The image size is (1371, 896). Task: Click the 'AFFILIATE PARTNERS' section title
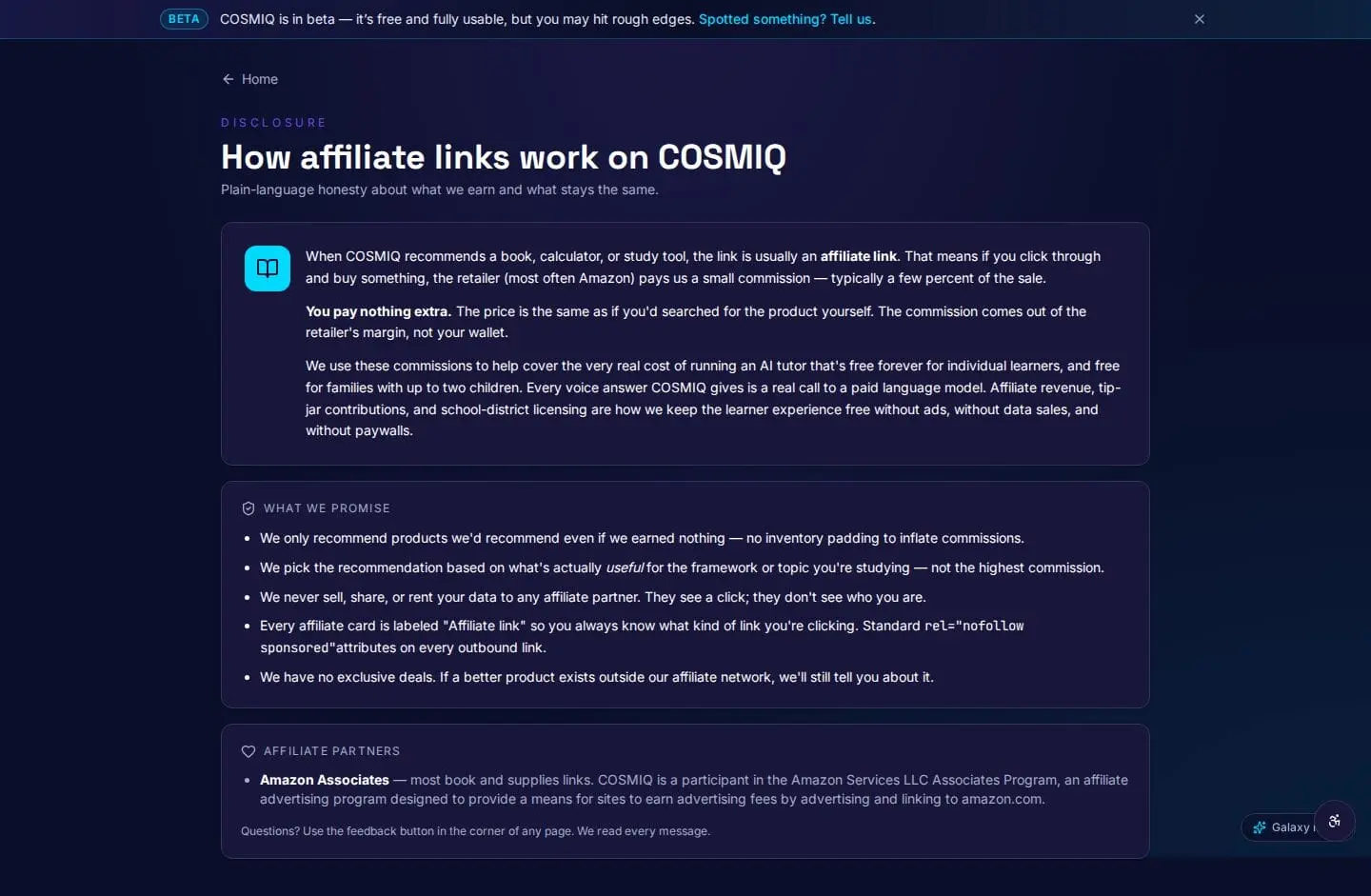click(331, 751)
